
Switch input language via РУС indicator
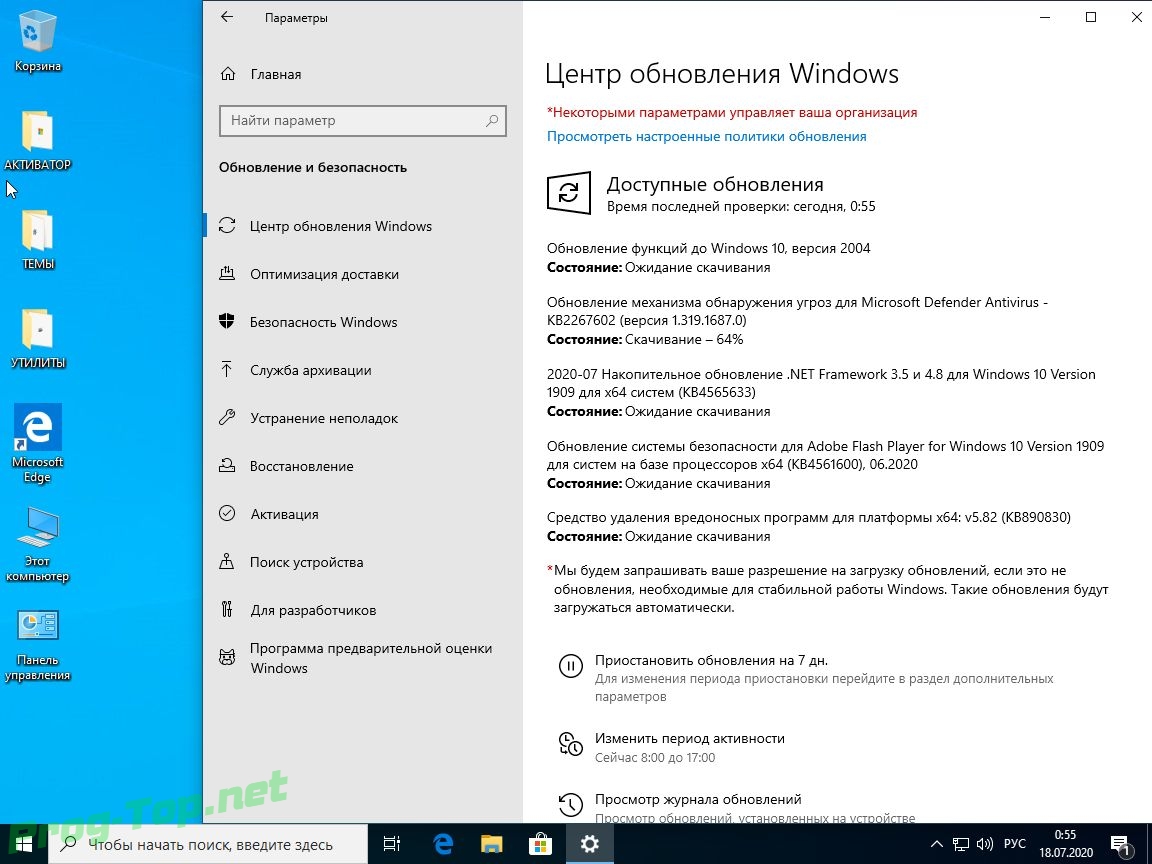pyautogui.click(x=1015, y=844)
